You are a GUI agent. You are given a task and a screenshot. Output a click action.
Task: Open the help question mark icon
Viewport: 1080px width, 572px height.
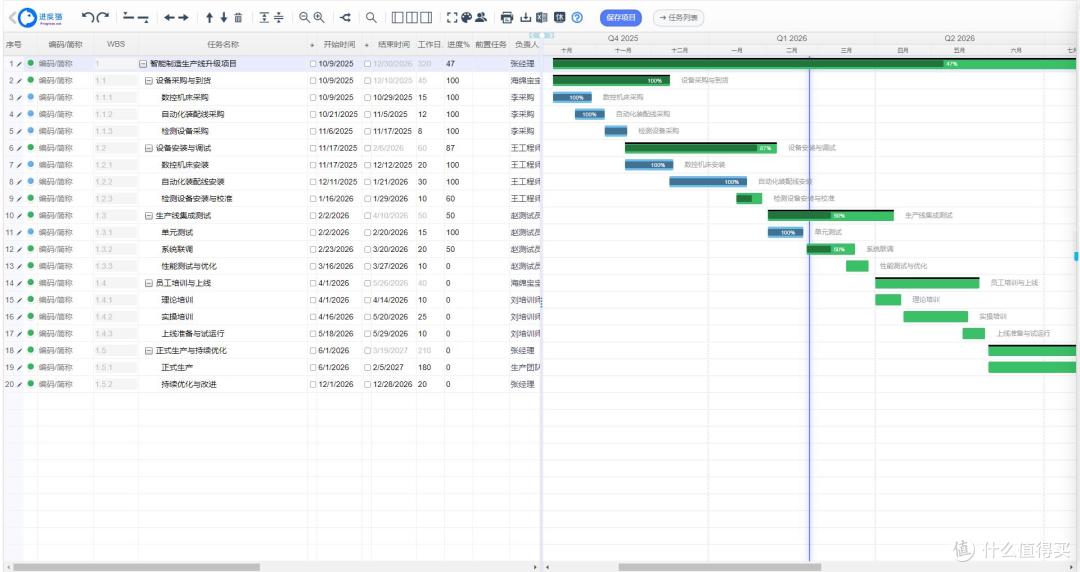(x=577, y=17)
